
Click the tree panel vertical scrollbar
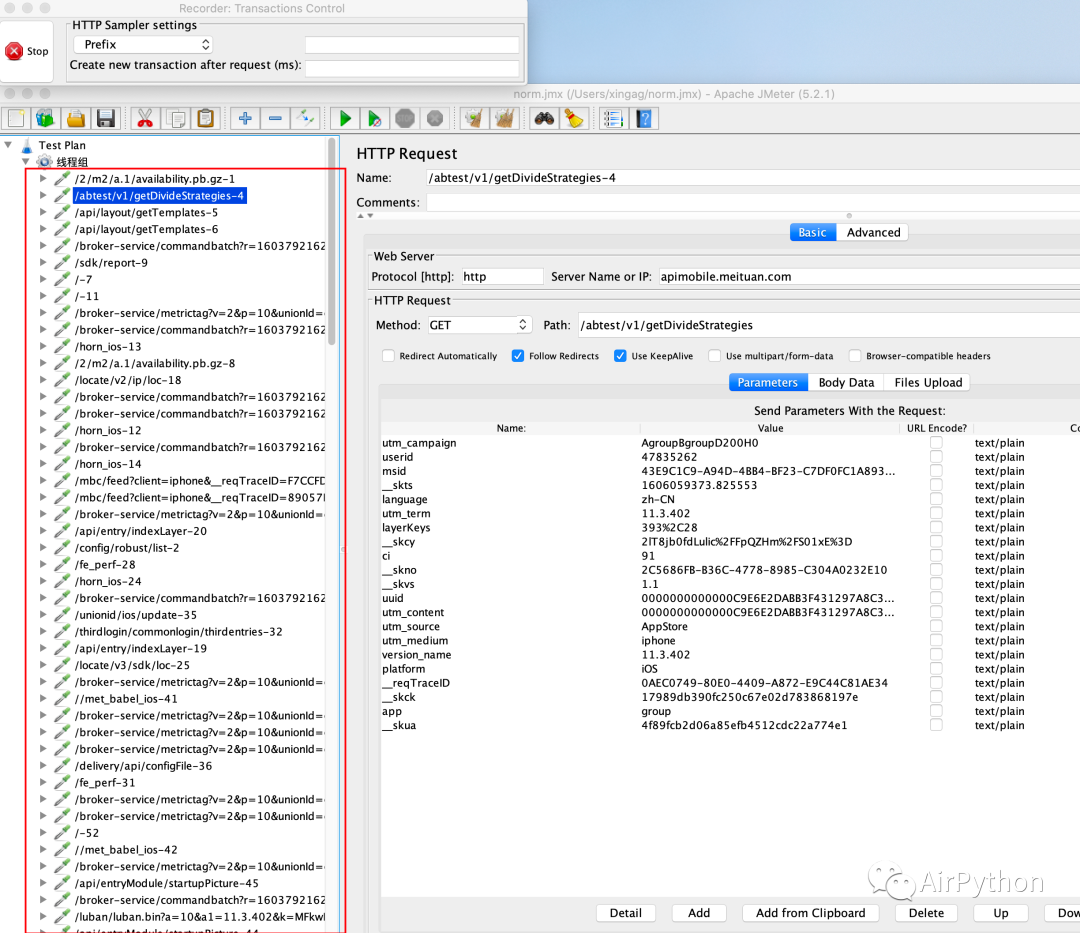click(332, 241)
